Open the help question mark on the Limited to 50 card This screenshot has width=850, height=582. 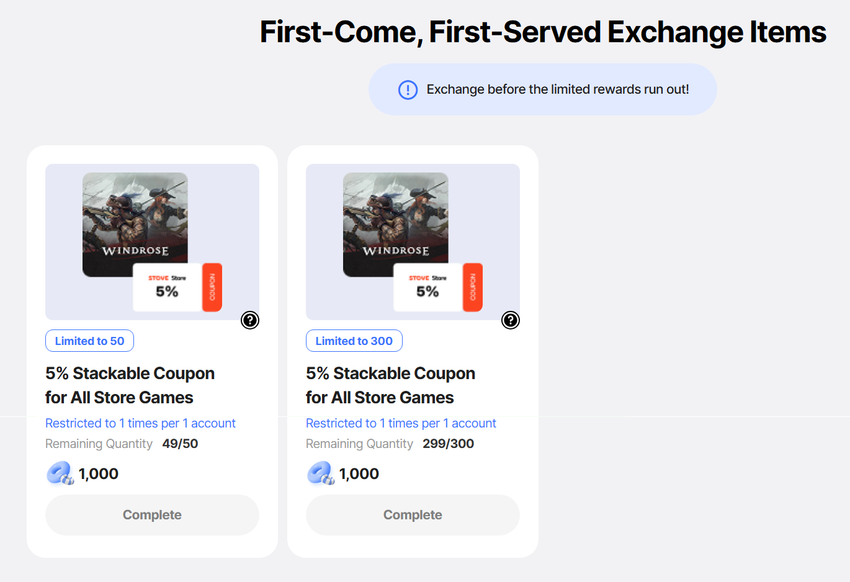tap(250, 320)
